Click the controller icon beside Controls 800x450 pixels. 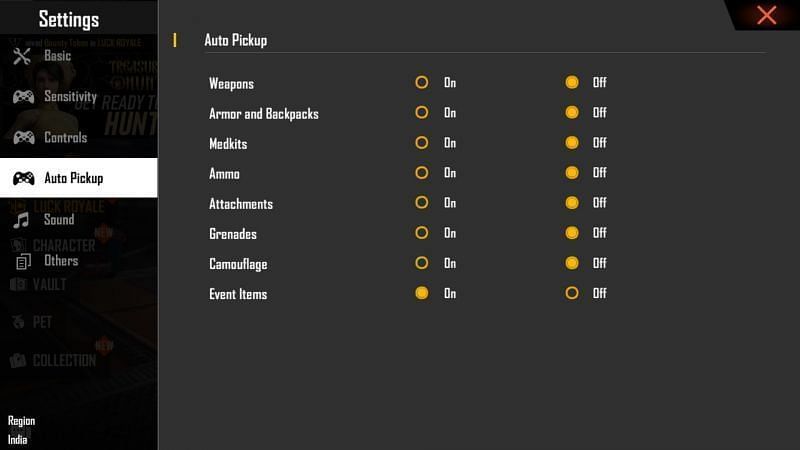tap(22, 138)
